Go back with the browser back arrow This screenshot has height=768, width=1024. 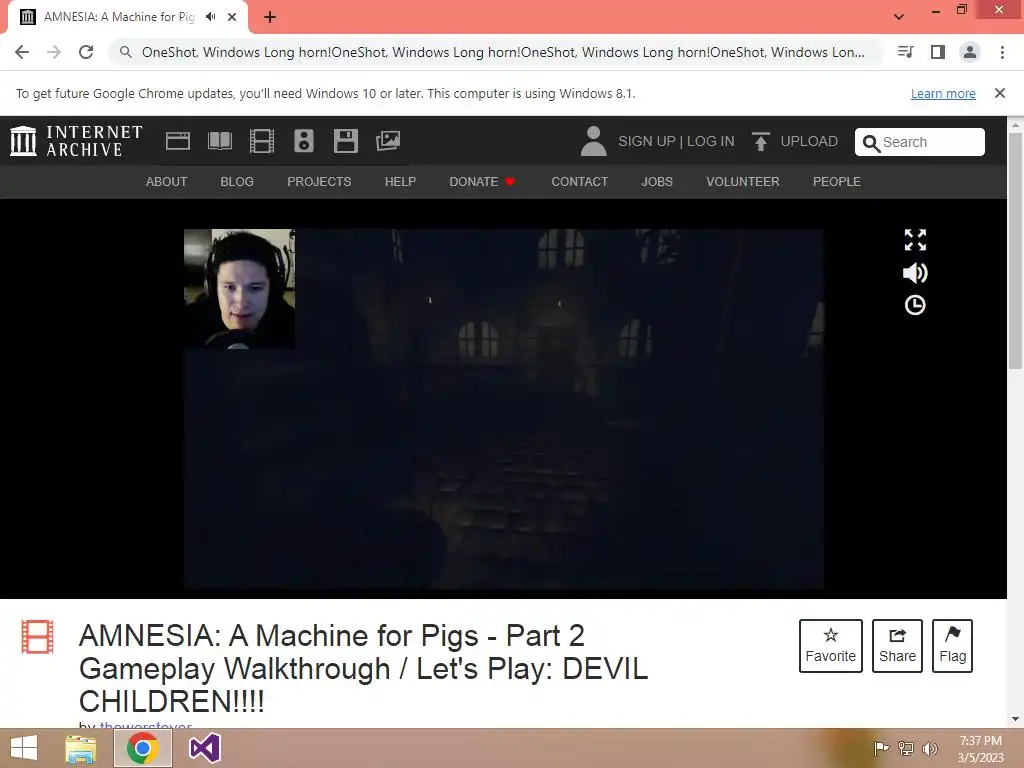pos(22,52)
